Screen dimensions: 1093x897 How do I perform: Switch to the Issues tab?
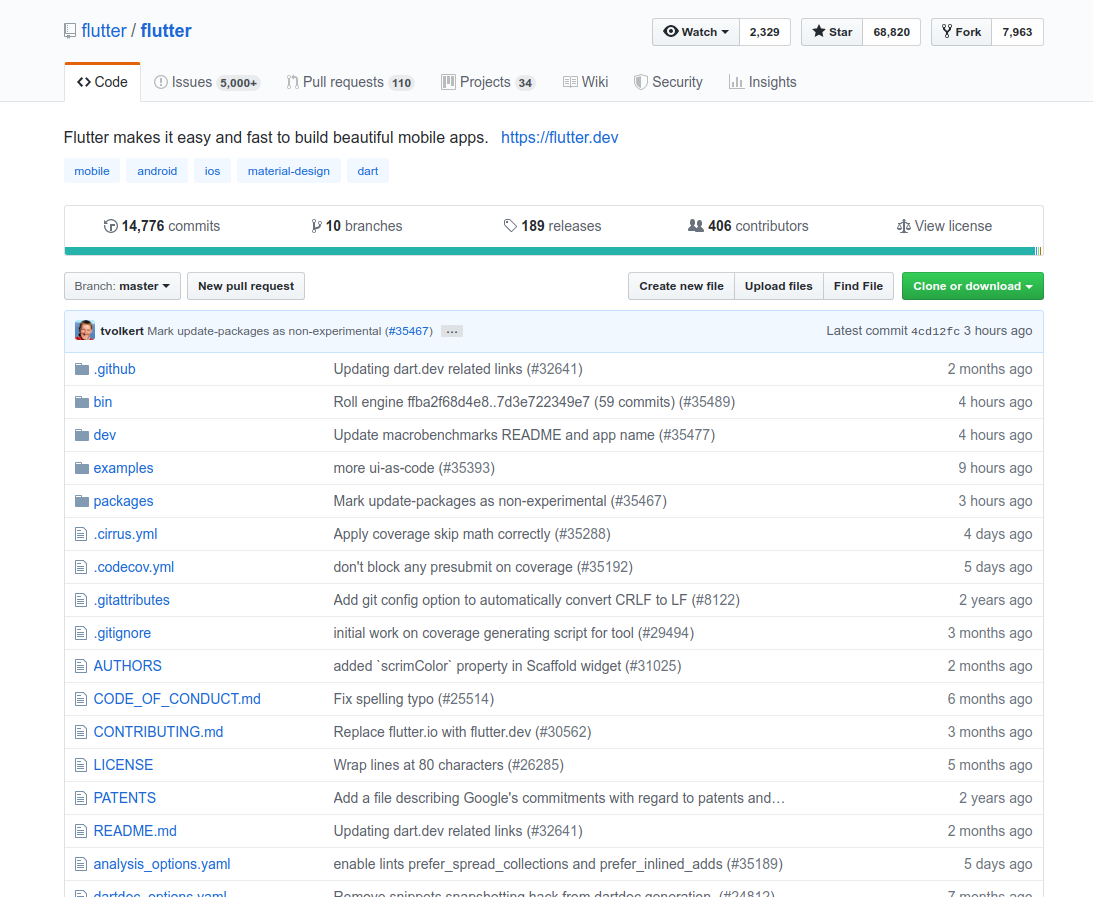pos(206,82)
